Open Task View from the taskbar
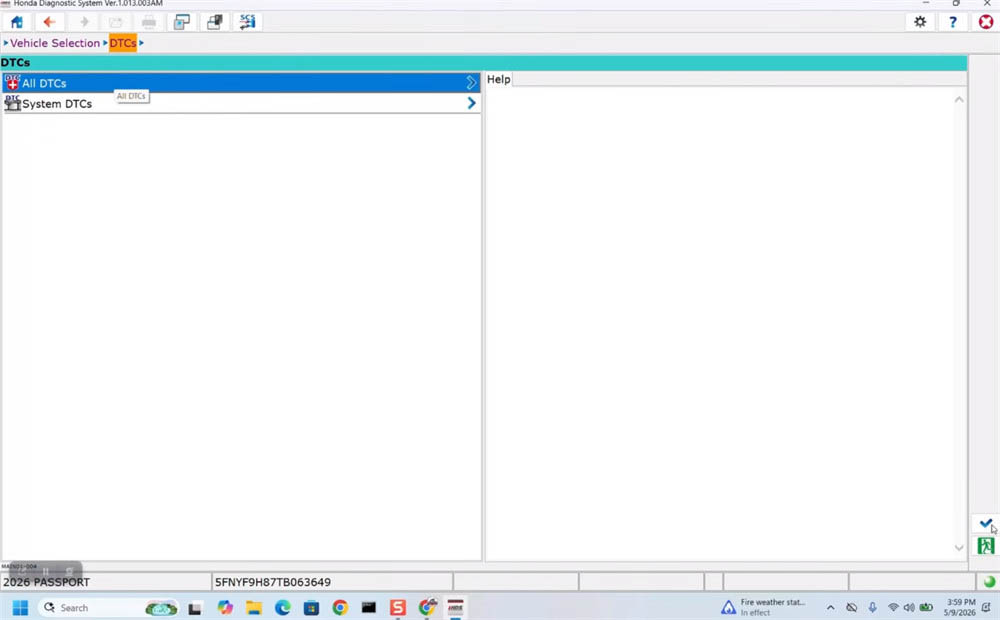Screen dimensions: 1000x620 [195, 608]
